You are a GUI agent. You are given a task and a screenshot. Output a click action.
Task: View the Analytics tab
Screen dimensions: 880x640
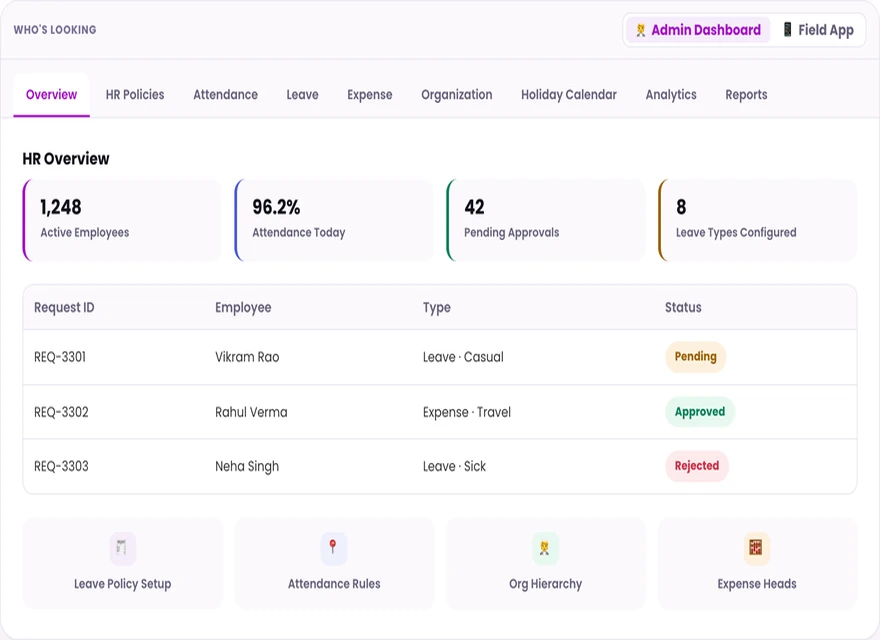671,95
